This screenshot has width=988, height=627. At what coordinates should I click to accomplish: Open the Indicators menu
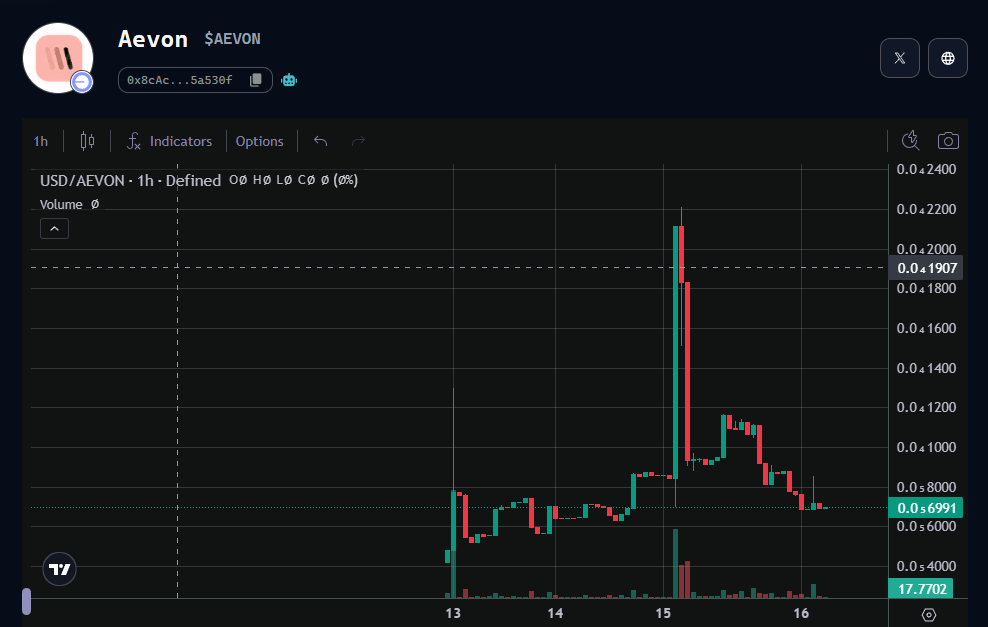169,141
